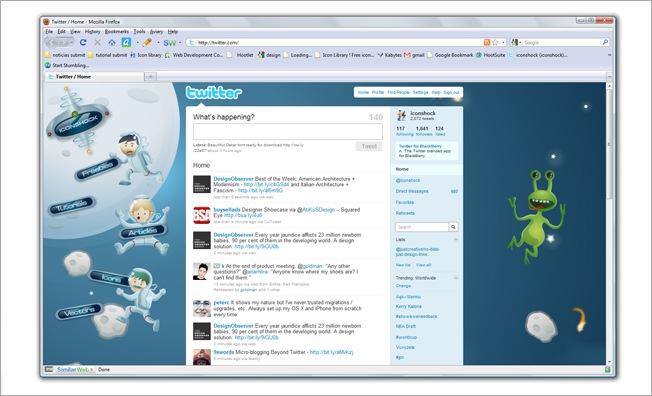Click the gmail bookmark icon
This screenshot has height=396, width=652.
pyautogui.click(x=407, y=55)
